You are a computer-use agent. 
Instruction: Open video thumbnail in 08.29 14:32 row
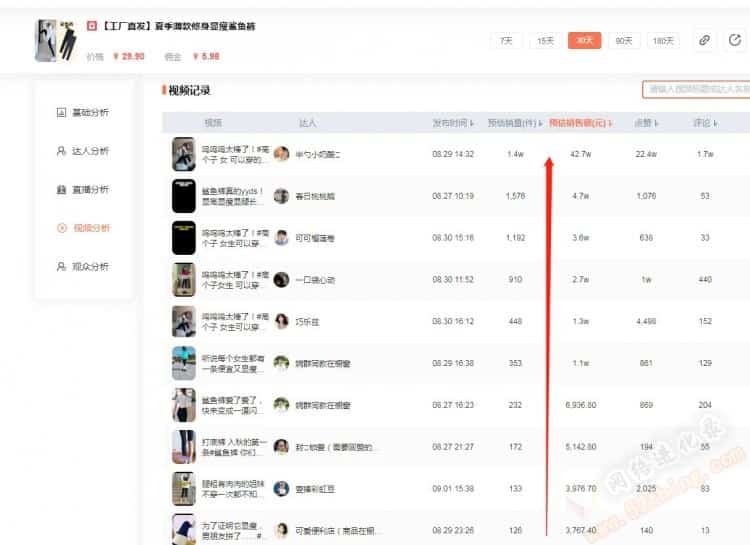[184, 154]
